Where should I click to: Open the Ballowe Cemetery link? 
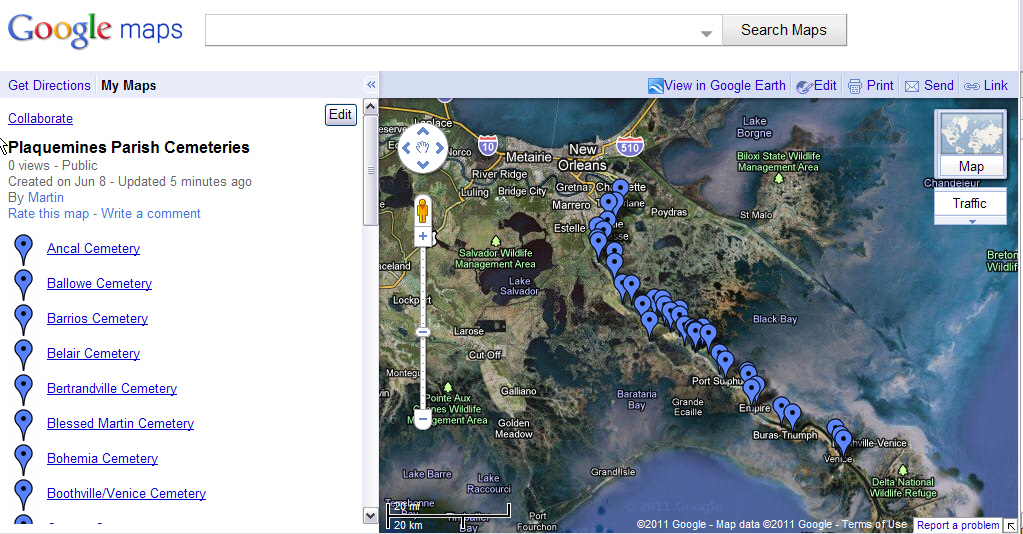tap(99, 283)
